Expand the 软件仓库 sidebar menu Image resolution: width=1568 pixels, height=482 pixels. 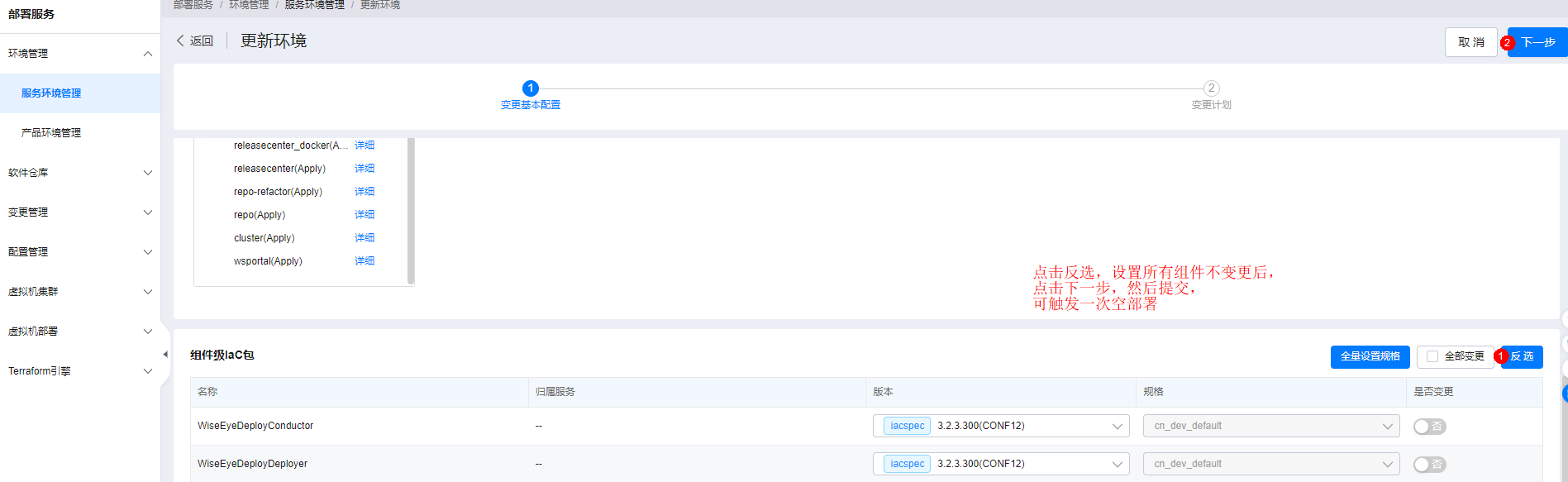tap(148, 173)
